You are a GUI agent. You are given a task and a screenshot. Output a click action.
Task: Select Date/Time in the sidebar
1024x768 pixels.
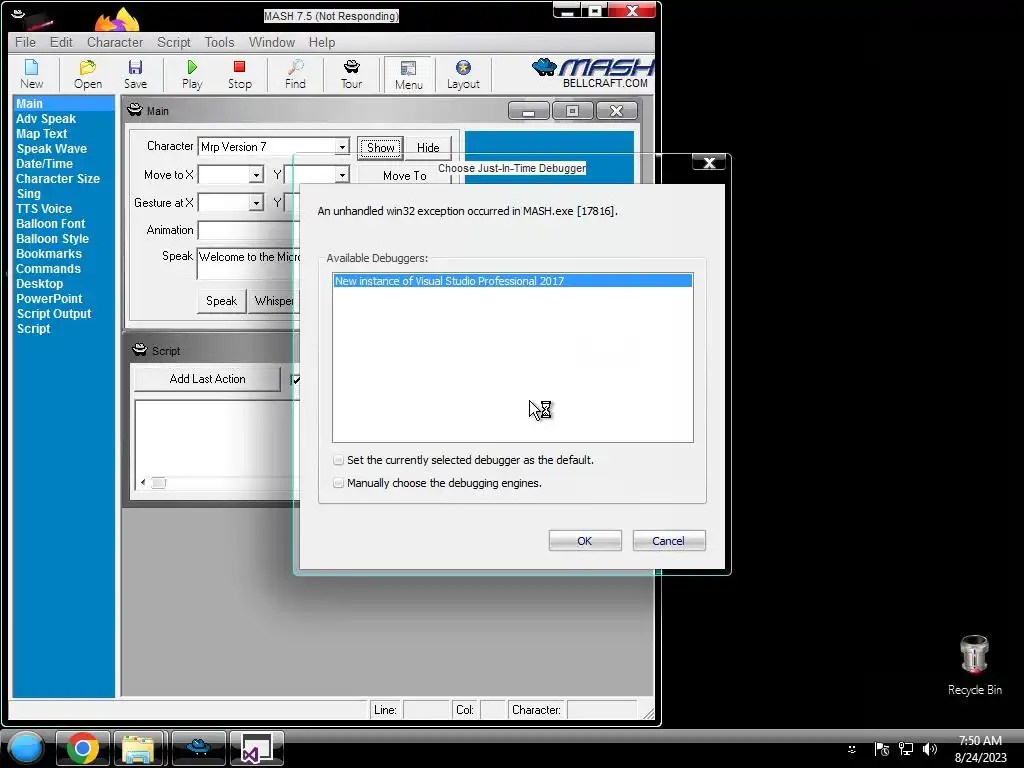(x=44, y=164)
